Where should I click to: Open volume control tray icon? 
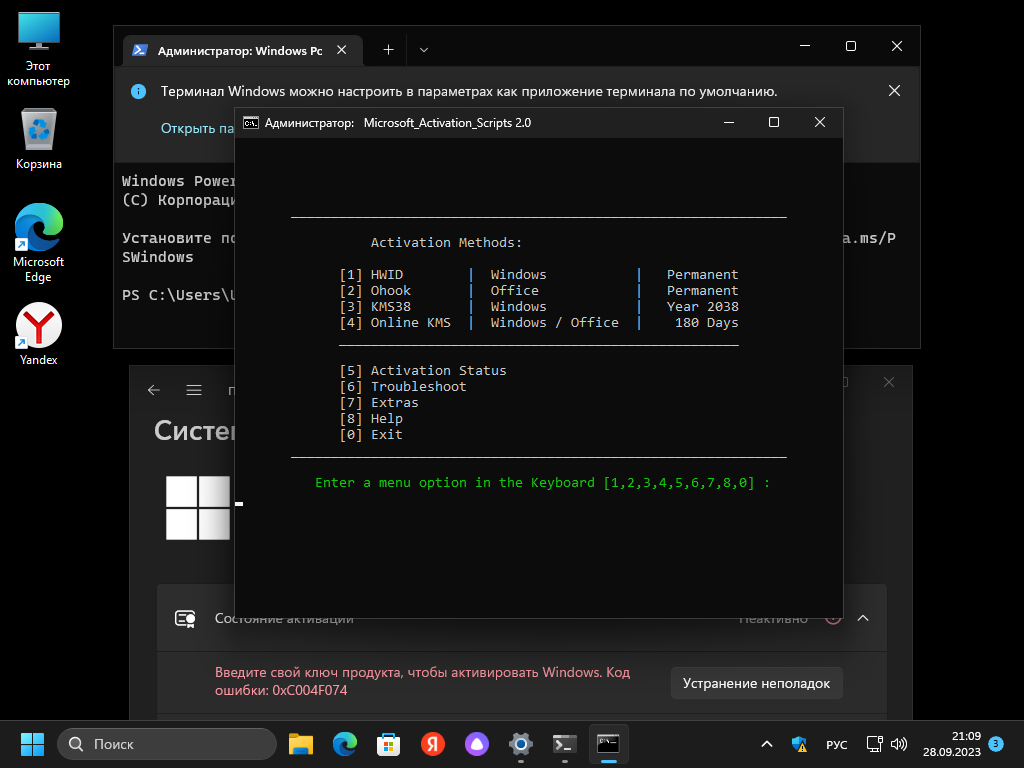click(x=899, y=744)
